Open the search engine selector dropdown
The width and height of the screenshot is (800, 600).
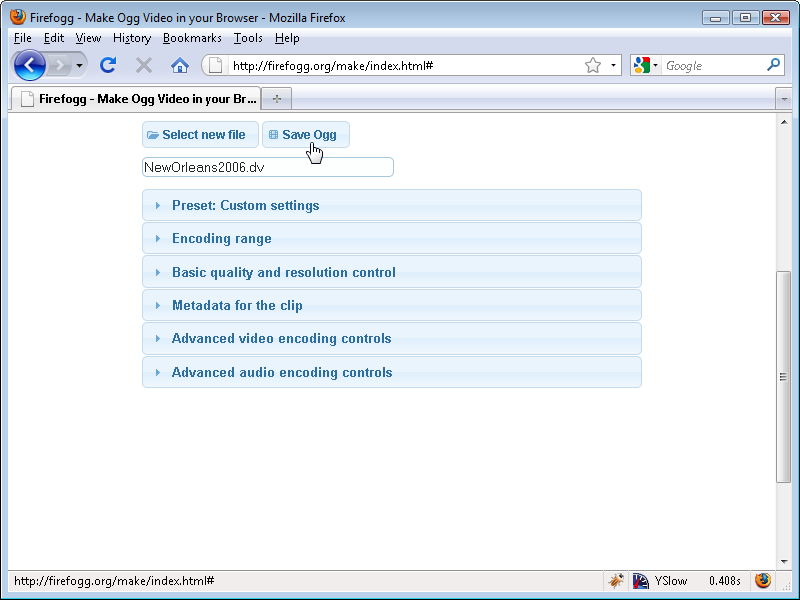click(x=645, y=66)
